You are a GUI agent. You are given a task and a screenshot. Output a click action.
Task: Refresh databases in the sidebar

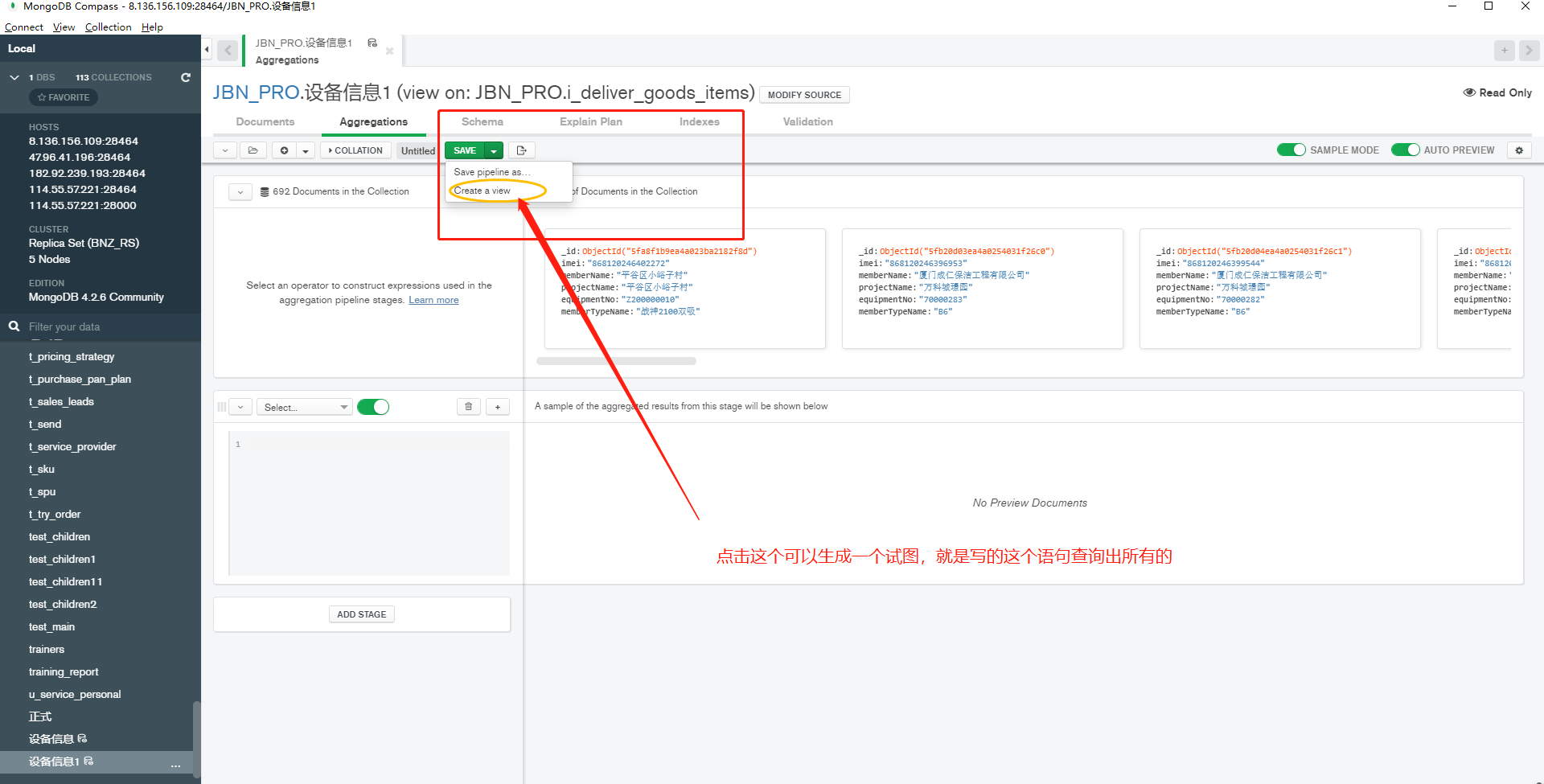point(186,77)
